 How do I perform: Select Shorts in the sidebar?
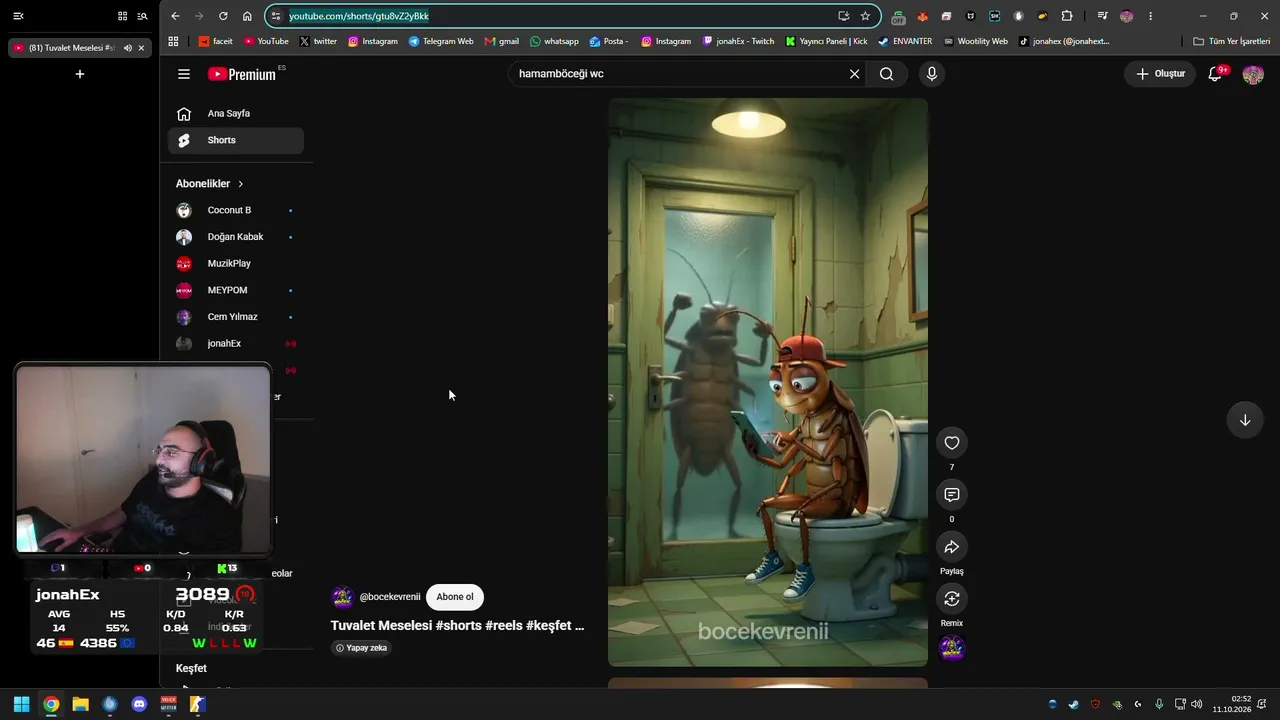click(x=236, y=140)
